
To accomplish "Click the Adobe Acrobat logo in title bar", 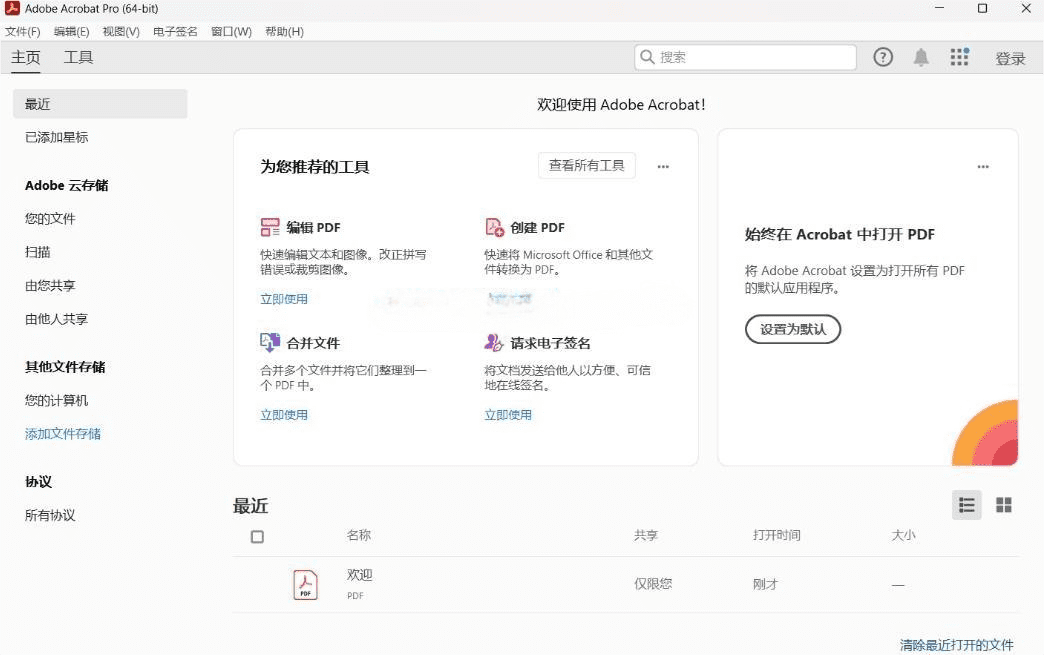I will 12,9.
